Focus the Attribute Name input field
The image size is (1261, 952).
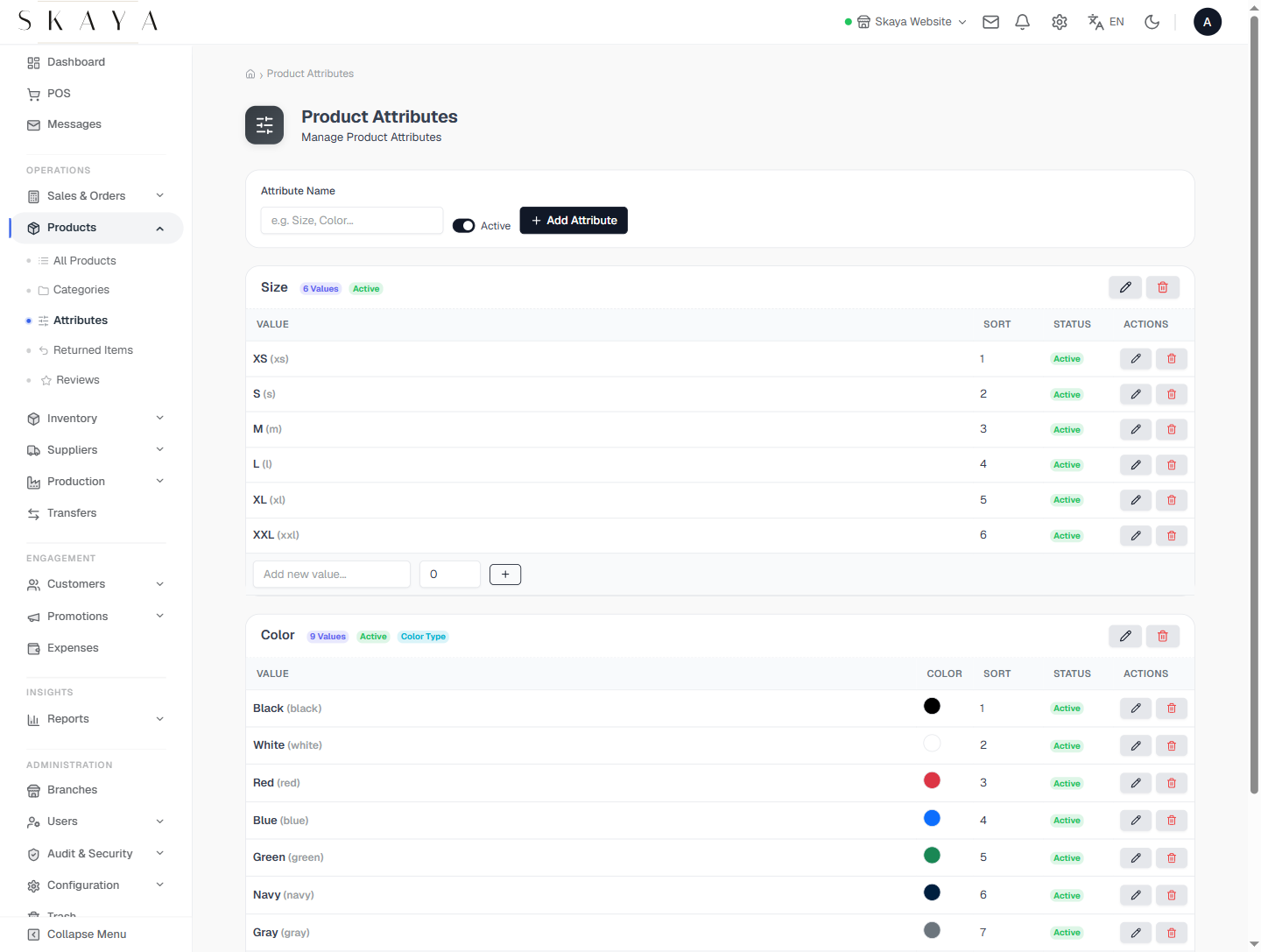click(352, 221)
